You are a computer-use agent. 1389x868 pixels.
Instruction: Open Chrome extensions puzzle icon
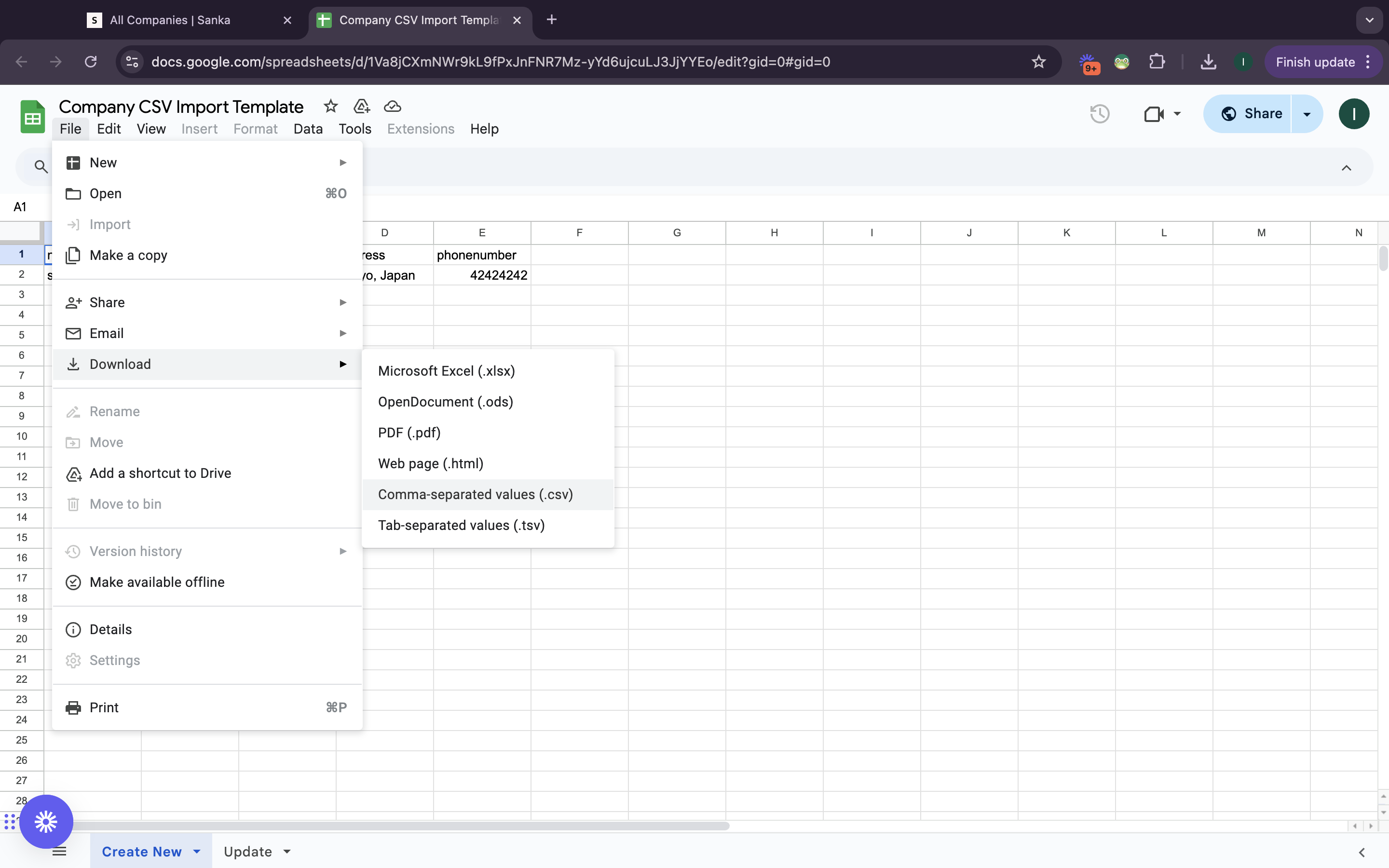click(x=1157, y=62)
